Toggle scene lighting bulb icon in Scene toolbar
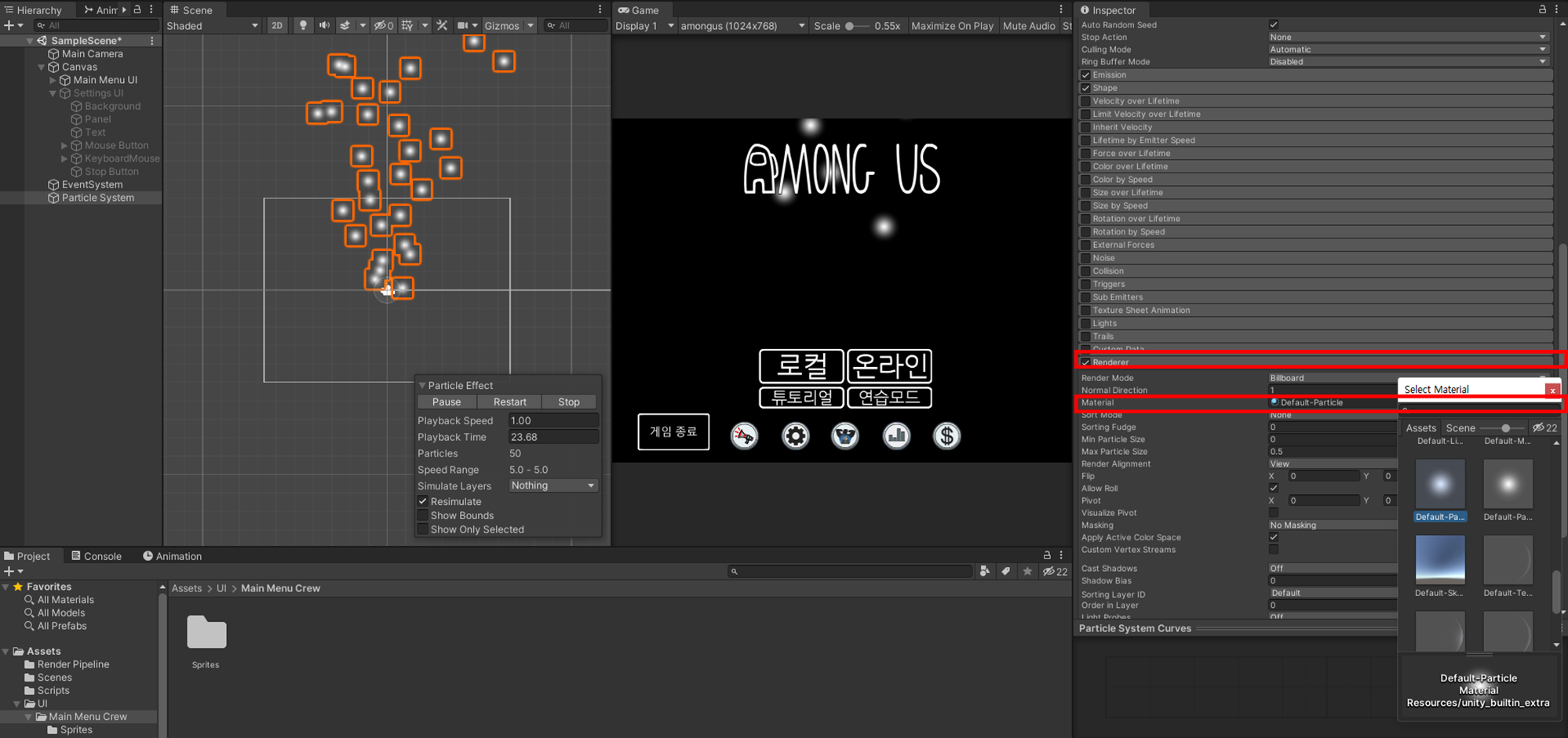Viewport: 1568px width, 738px height. click(x=303, y=25)
